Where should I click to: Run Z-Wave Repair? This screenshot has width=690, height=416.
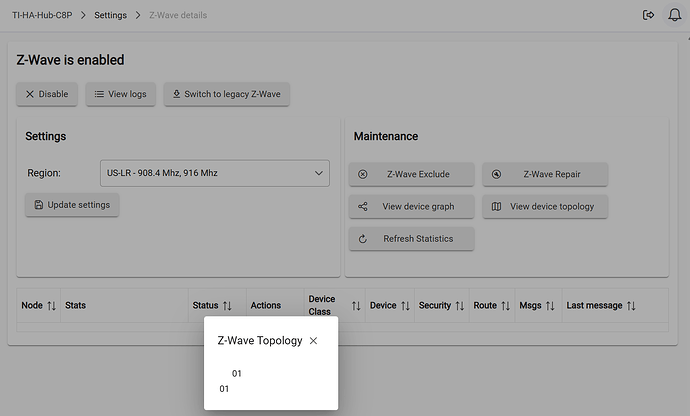[545, 174]
